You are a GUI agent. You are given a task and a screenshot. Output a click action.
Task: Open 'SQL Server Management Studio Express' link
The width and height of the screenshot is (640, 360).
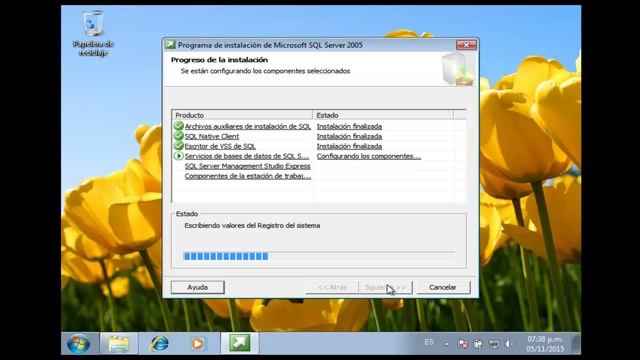click(247, 166)
